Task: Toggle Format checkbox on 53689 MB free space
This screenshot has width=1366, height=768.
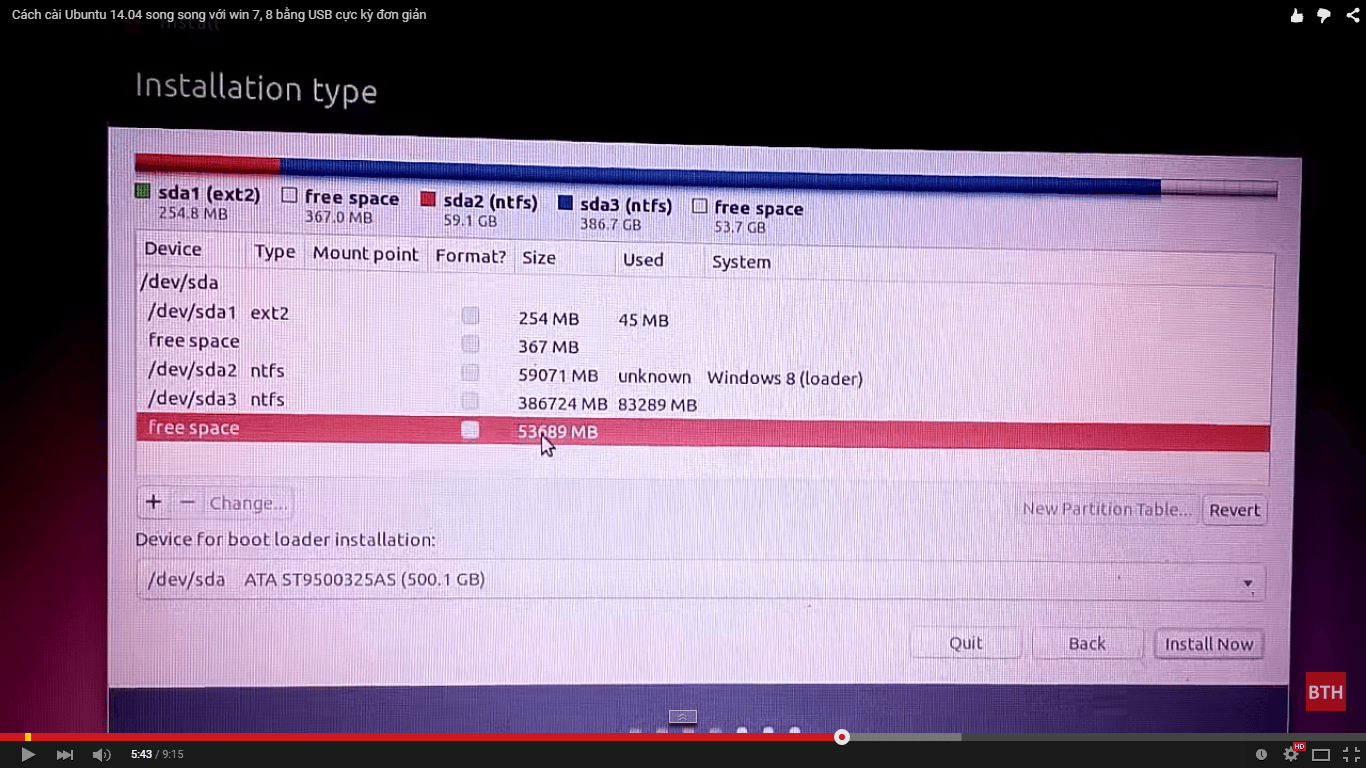Action: pos(470,430)
